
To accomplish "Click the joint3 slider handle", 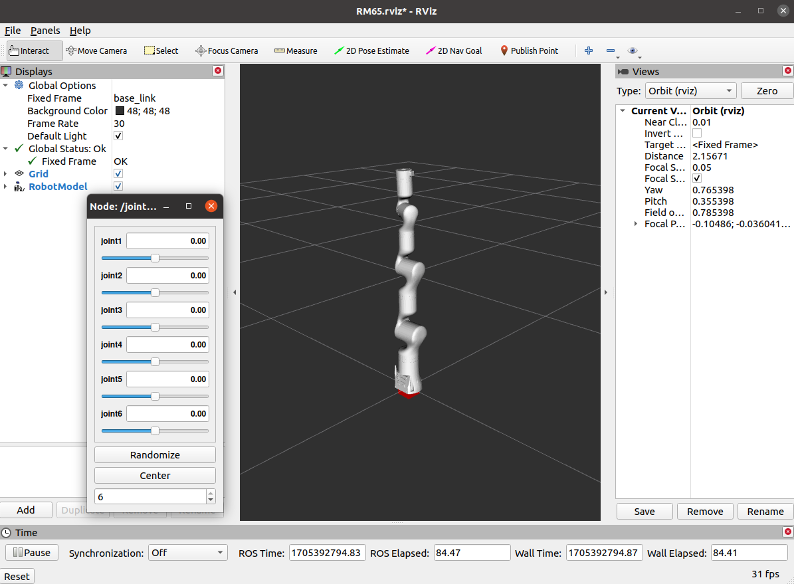I will (x=155, y=327).
